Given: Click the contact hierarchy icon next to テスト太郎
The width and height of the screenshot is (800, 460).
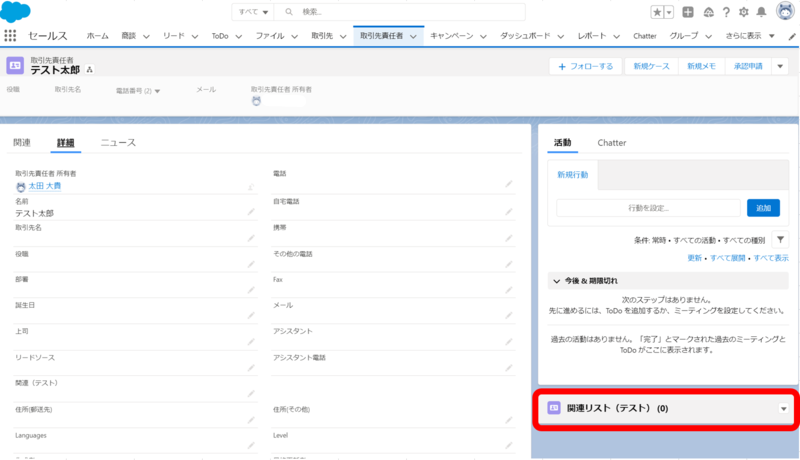Looking at the screenshot, I should click(89, 70).
